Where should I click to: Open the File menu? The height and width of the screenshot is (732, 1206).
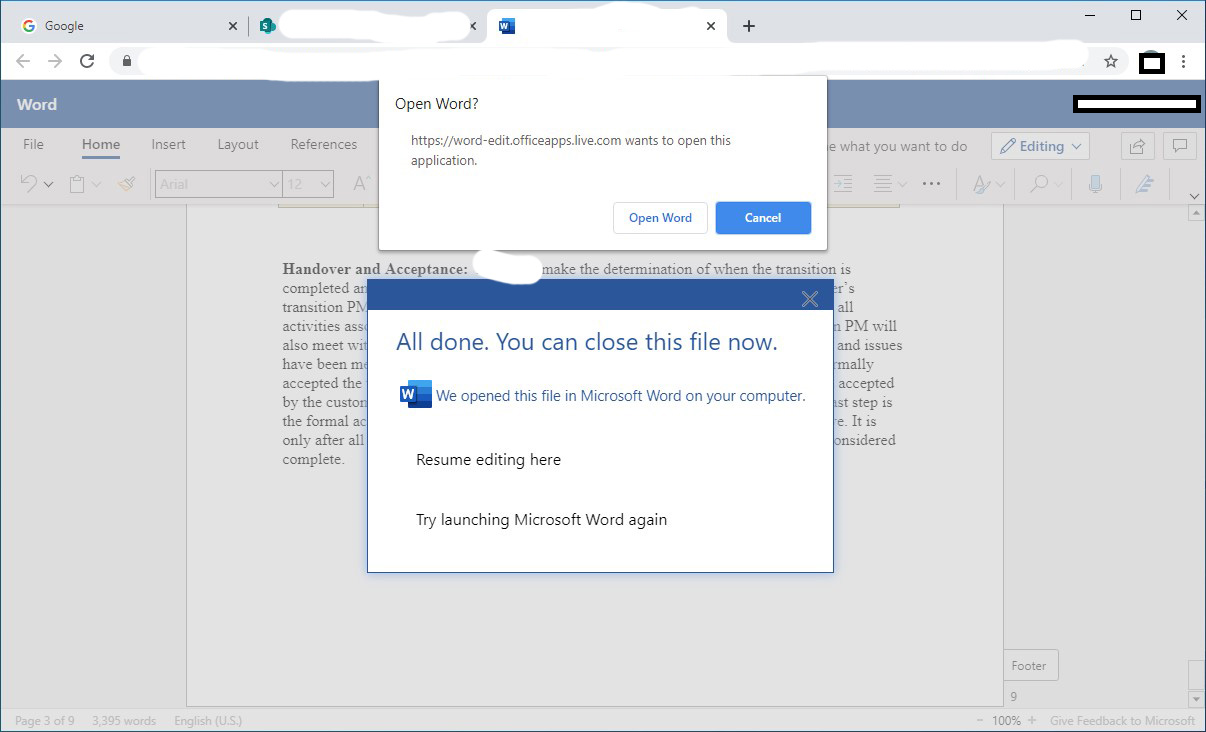tap(33, 145)
